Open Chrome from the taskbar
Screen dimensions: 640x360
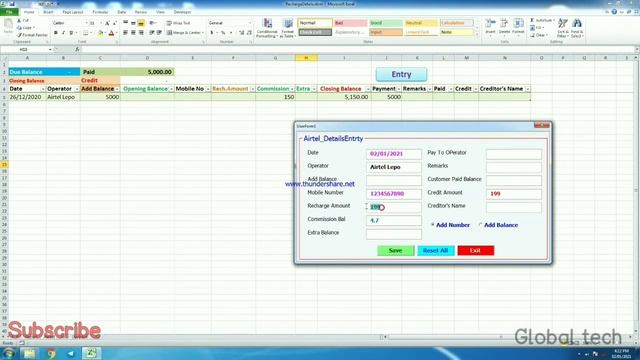51,353
